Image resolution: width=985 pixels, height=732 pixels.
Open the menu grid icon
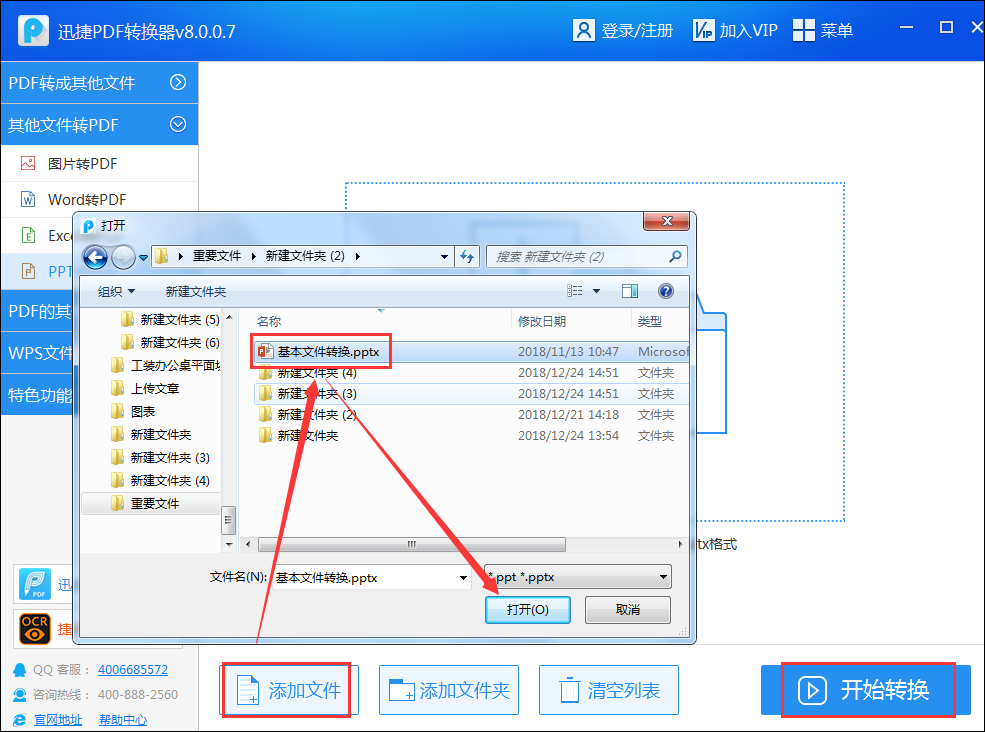tap(803, 30)
